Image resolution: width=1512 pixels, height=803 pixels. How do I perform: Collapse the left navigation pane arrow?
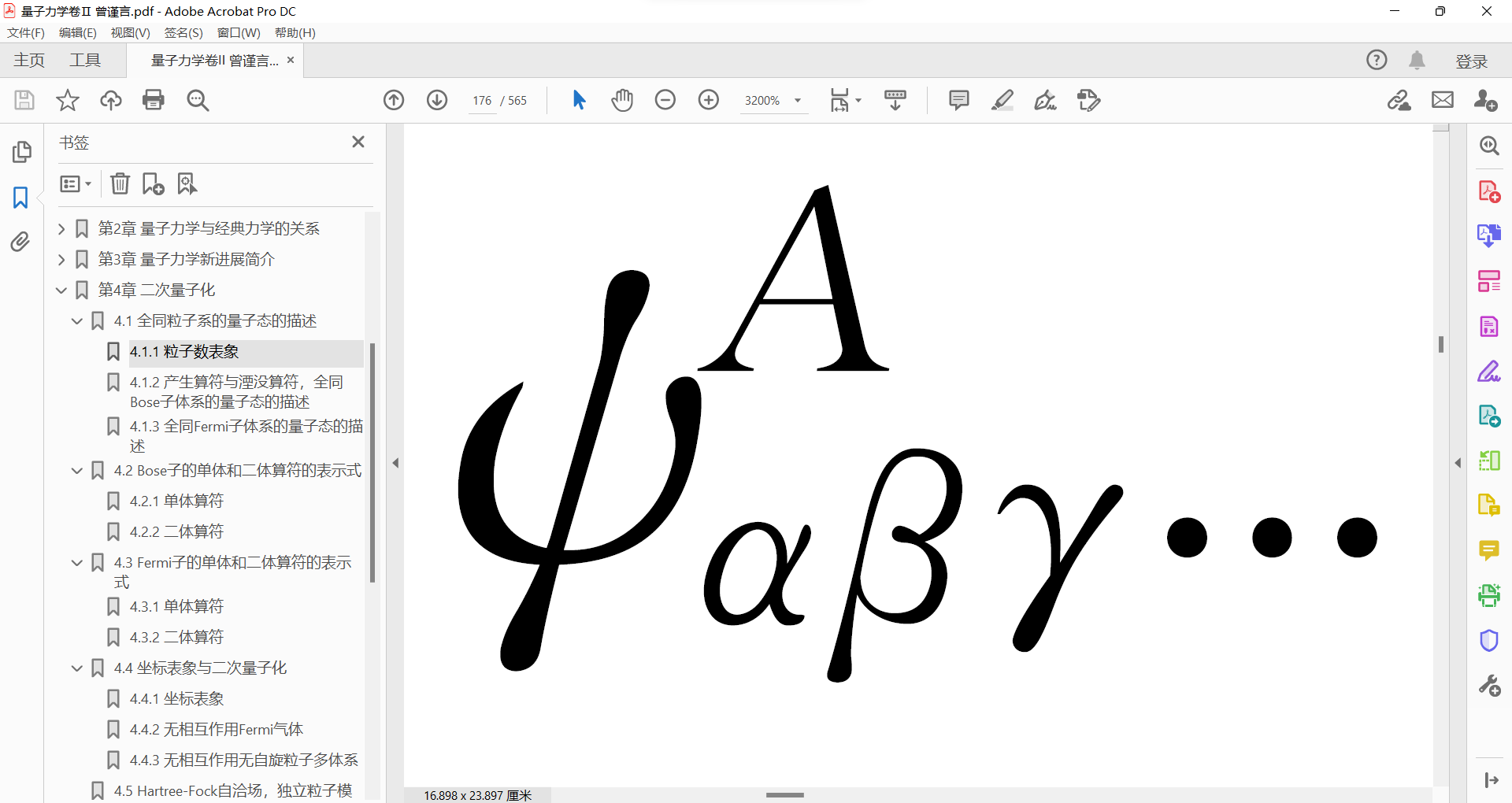click(395, 463)
